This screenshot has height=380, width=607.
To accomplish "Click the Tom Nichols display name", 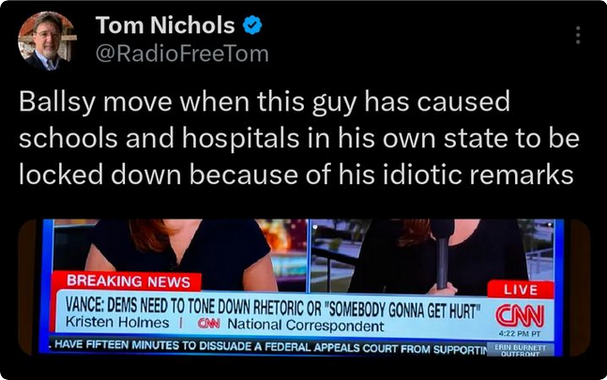I will (x=165, y=25).
